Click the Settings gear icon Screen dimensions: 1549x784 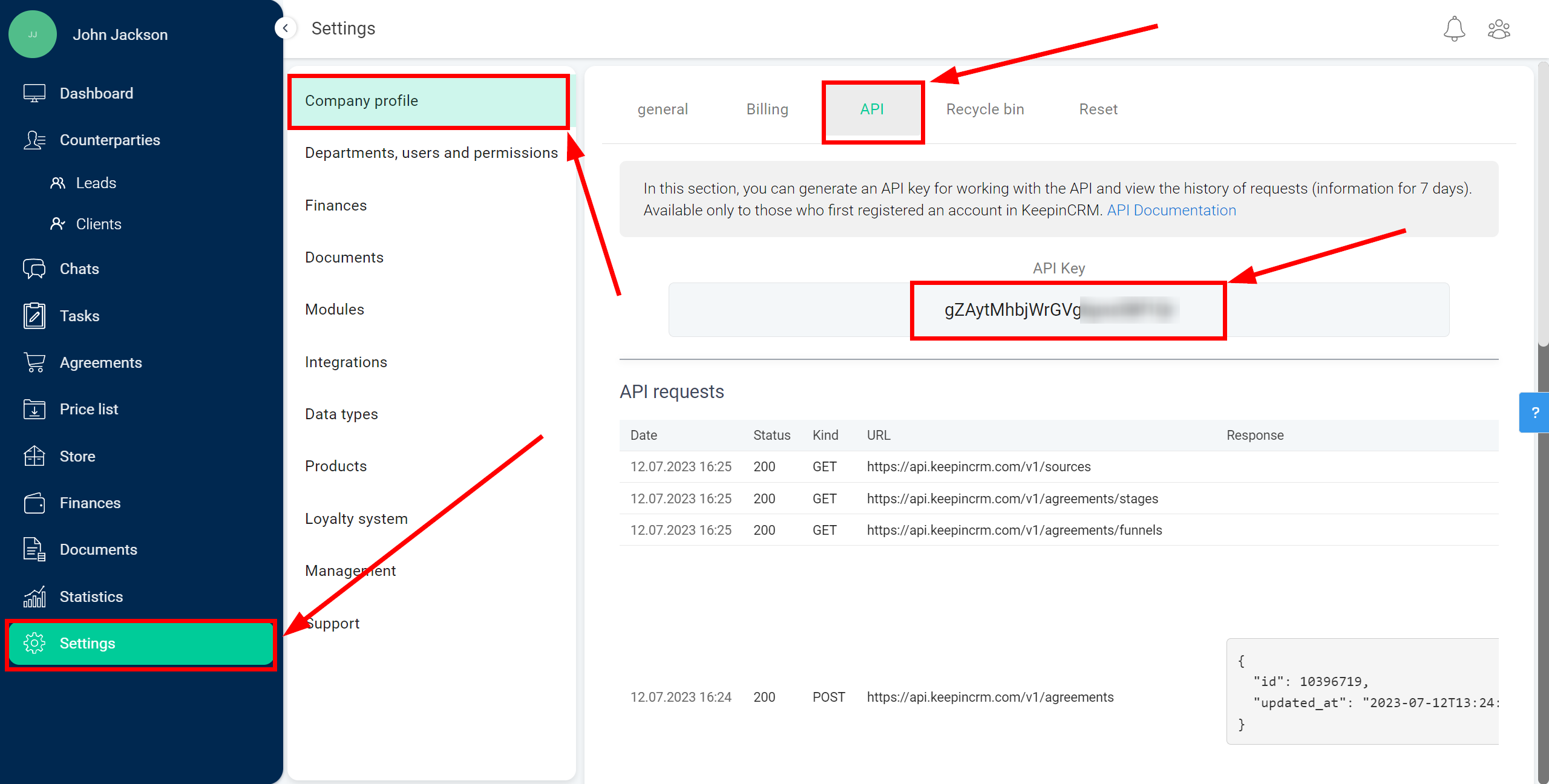pyautogui.click(x=34, y=643)
